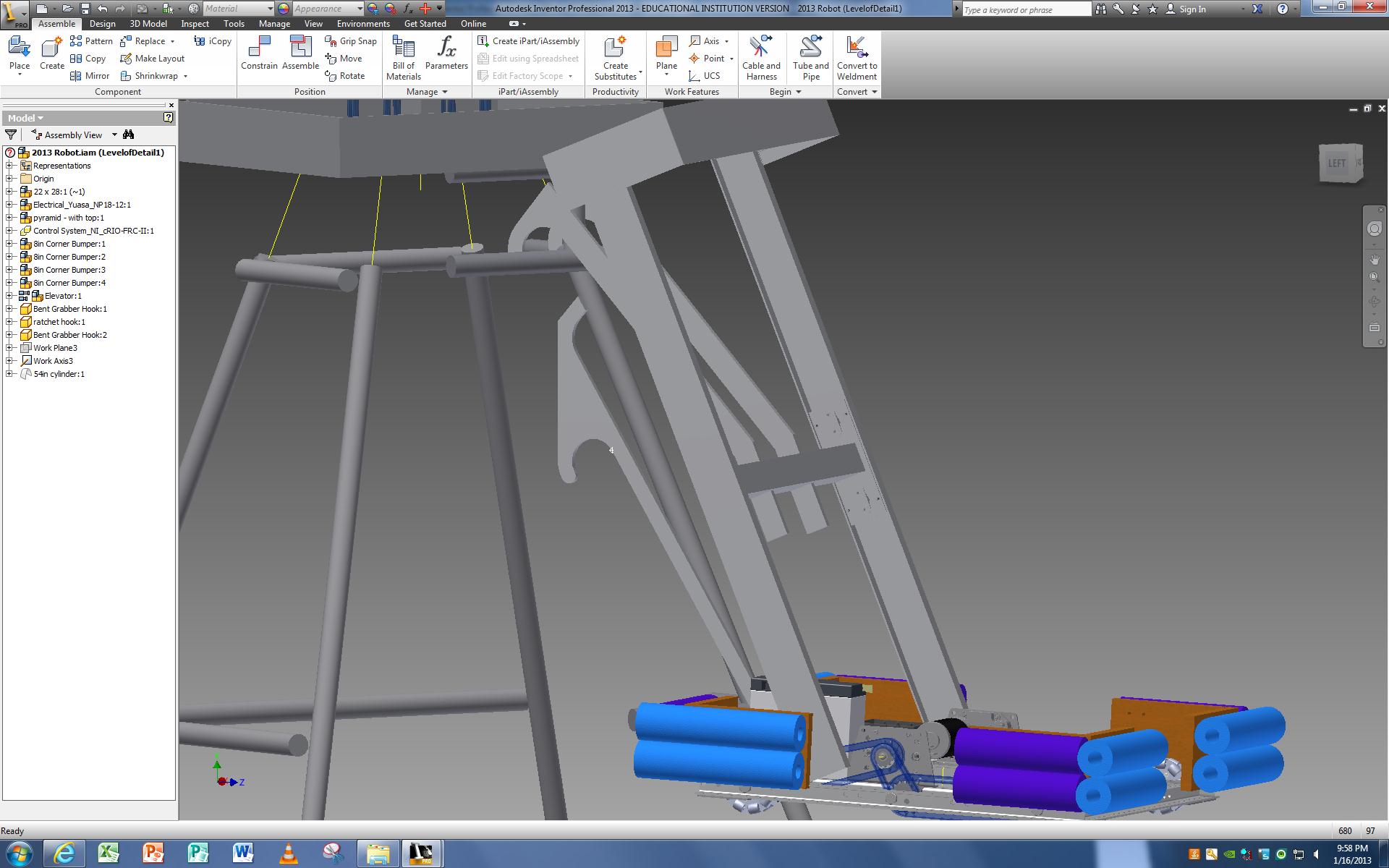Switch to the 3D Model ribbon tab
The height and width of the screenshot is (868, 1389).
coord(148,24)
